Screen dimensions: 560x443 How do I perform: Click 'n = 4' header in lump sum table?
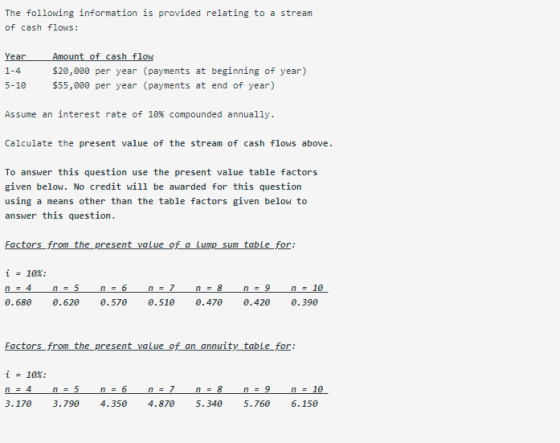click(x=18, y=288)
